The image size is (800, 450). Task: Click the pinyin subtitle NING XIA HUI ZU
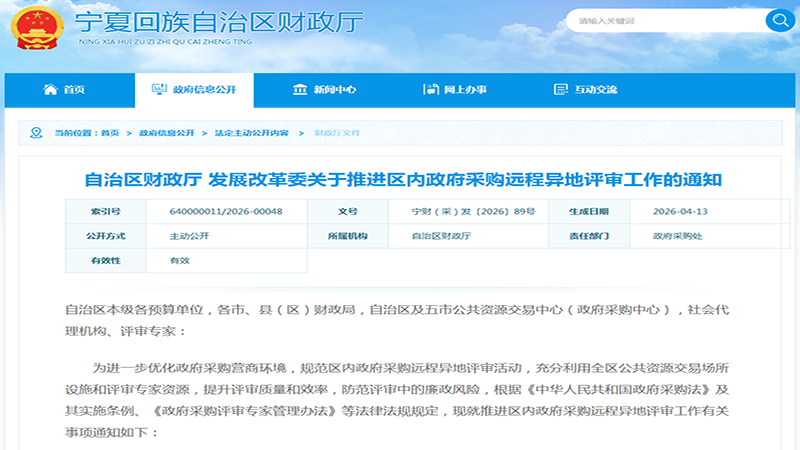pyautogui.click(x=165, y=41)
